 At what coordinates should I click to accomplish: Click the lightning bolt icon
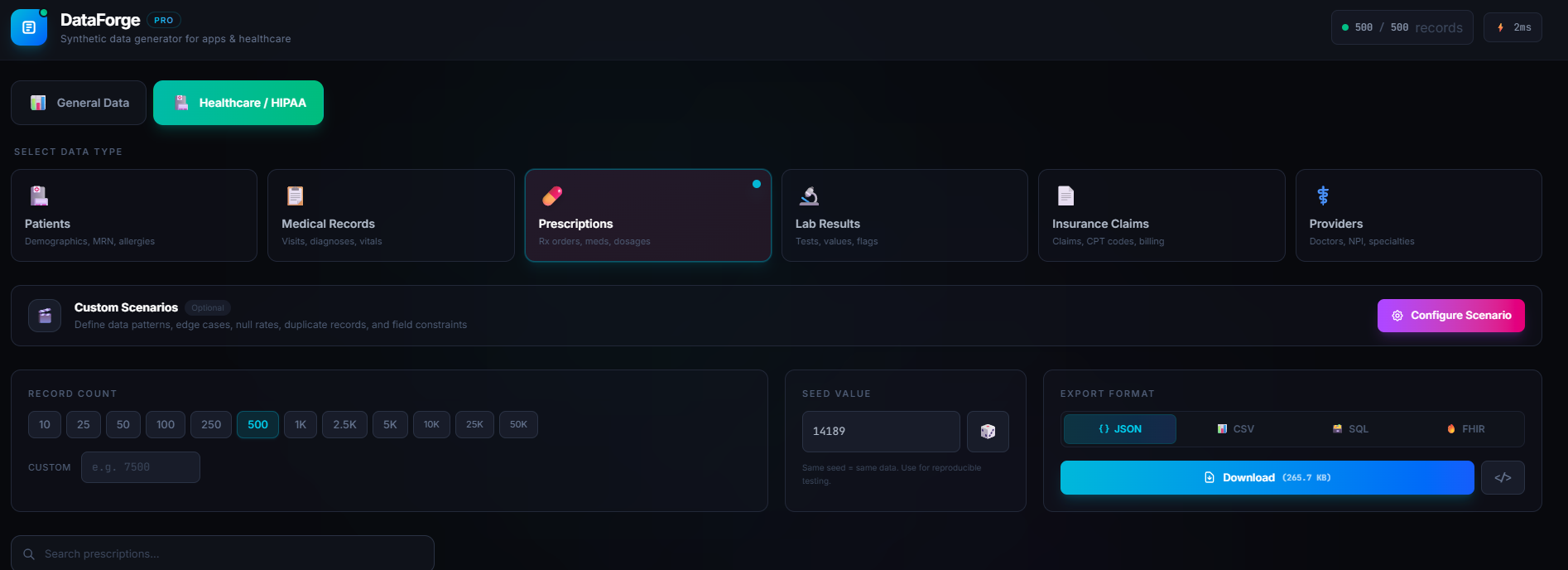(x=1500, y=27)
